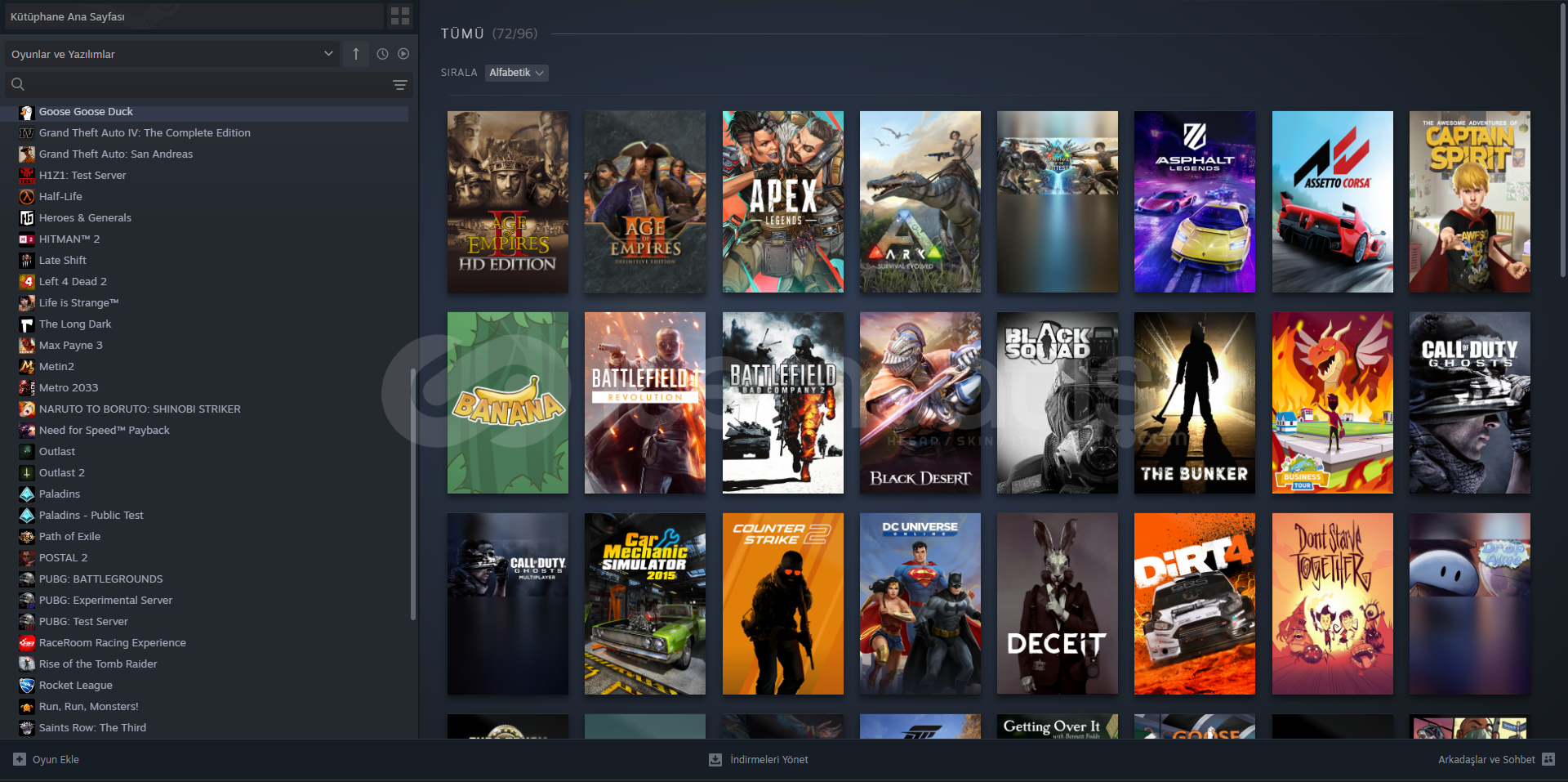Image resolution: width=1568 pixels, height=782 pixels.
Task: Click RaceRoom Racing Experience icon
Action: (27, 643)
